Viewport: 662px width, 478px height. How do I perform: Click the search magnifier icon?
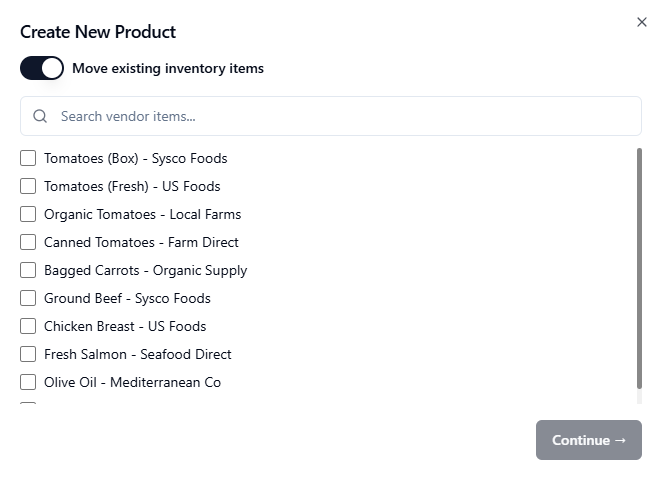coord(40,116)
